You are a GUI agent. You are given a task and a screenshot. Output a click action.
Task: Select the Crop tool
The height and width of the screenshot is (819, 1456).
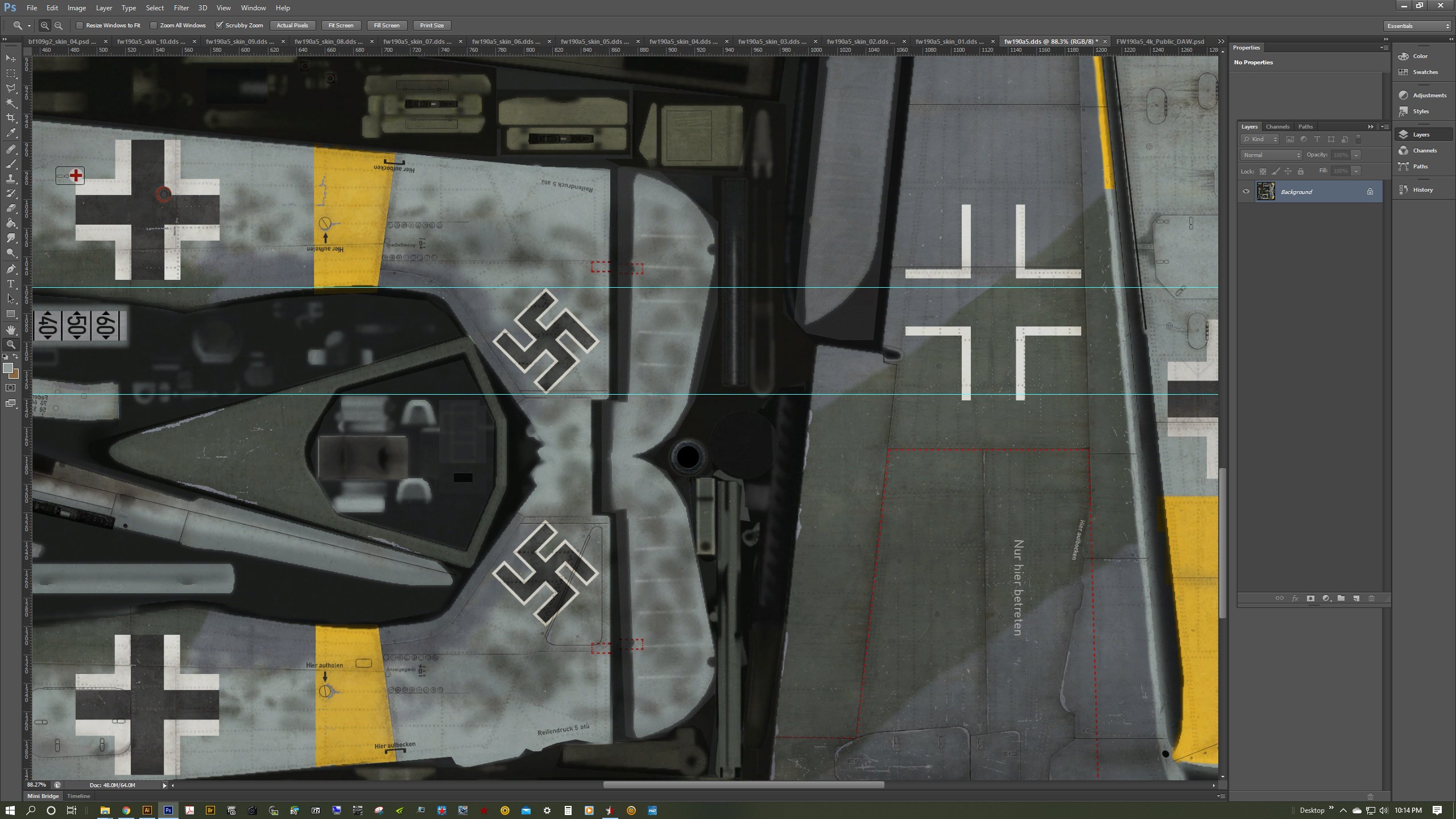(x=11, y=118)
